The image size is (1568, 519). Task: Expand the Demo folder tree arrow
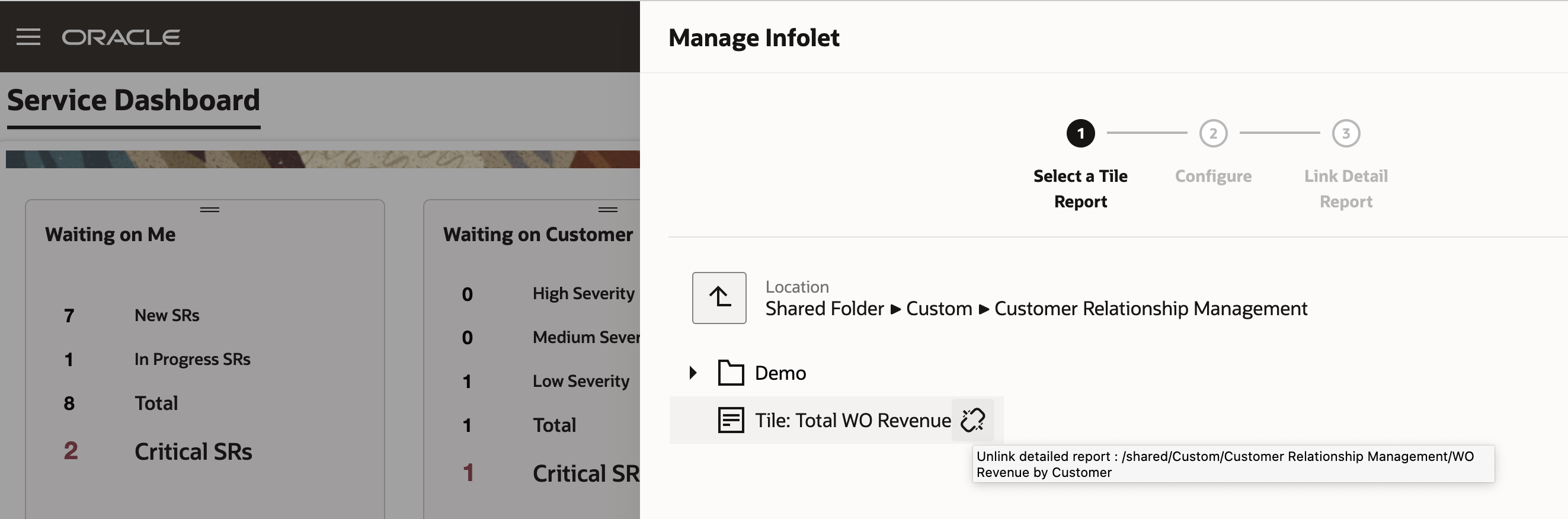(693, 373)
